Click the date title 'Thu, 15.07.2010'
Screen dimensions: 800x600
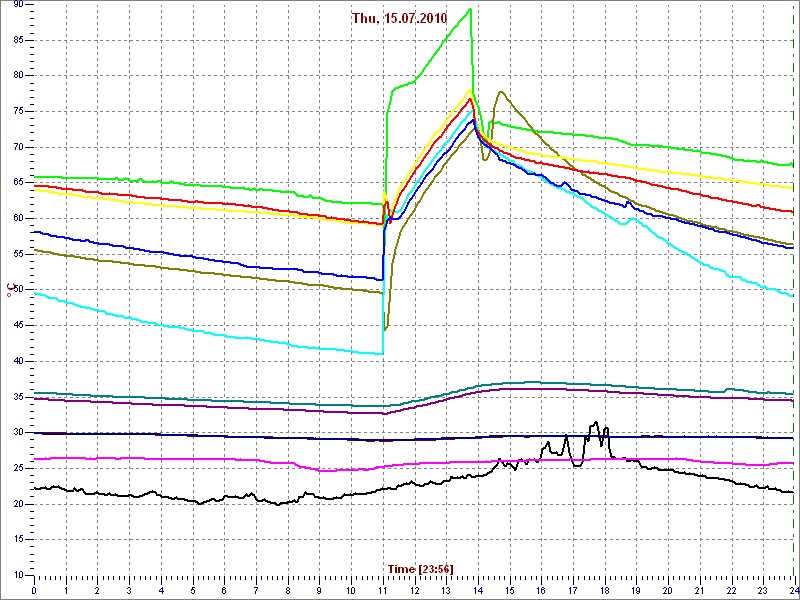pyautogui.click(x=399, y=19)
